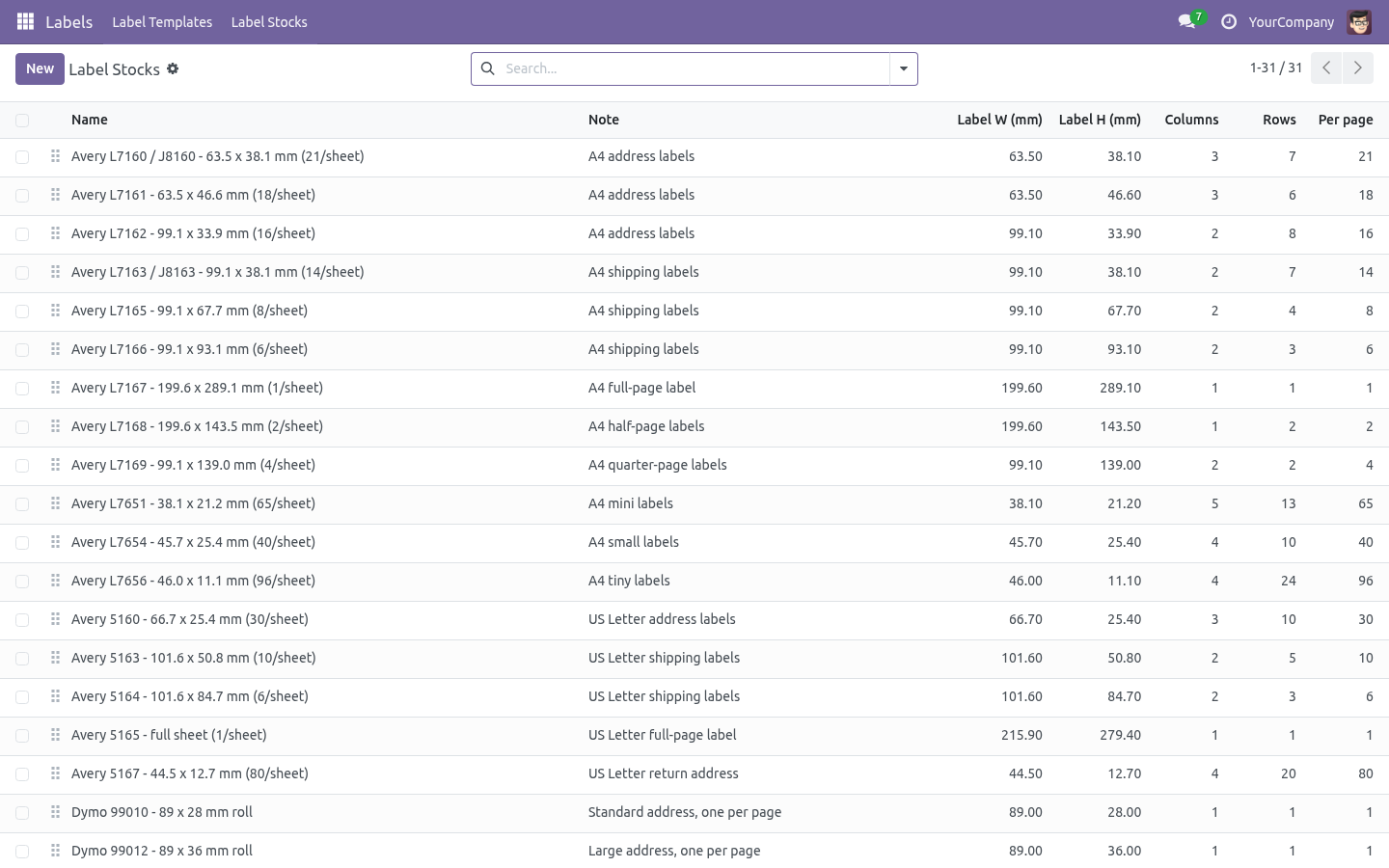Sort the list by the Name column header

90,120
